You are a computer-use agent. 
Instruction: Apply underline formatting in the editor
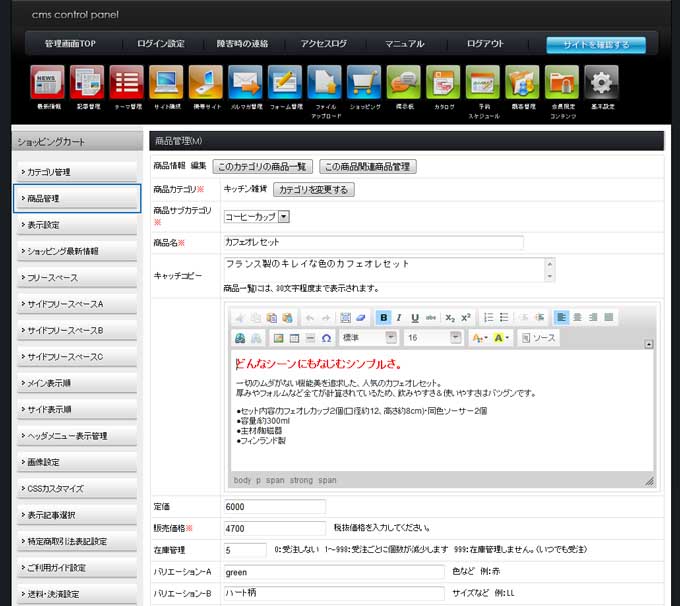414,317
